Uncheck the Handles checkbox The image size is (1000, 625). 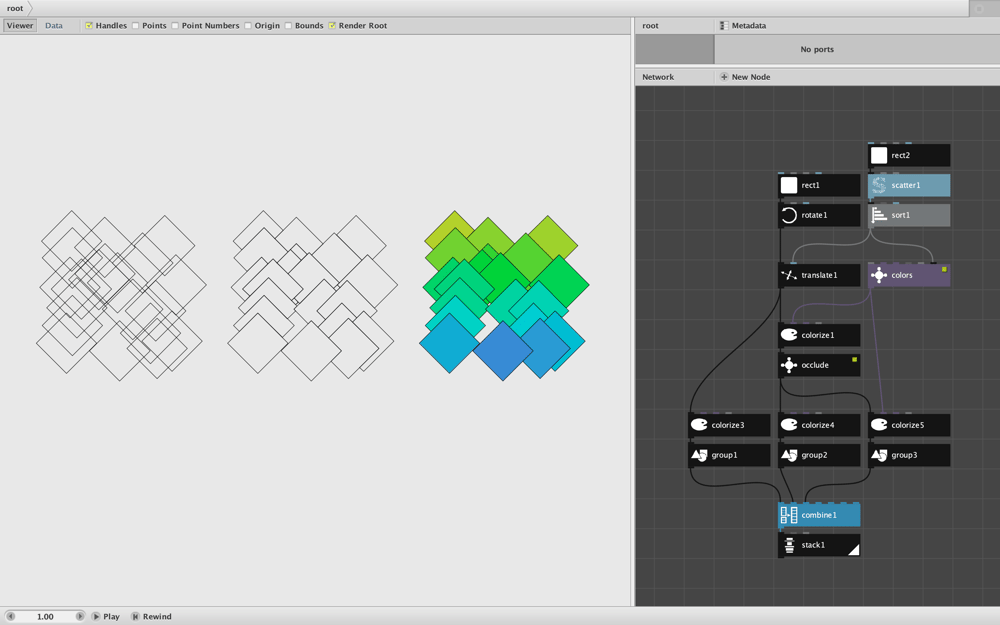[89, 26]
